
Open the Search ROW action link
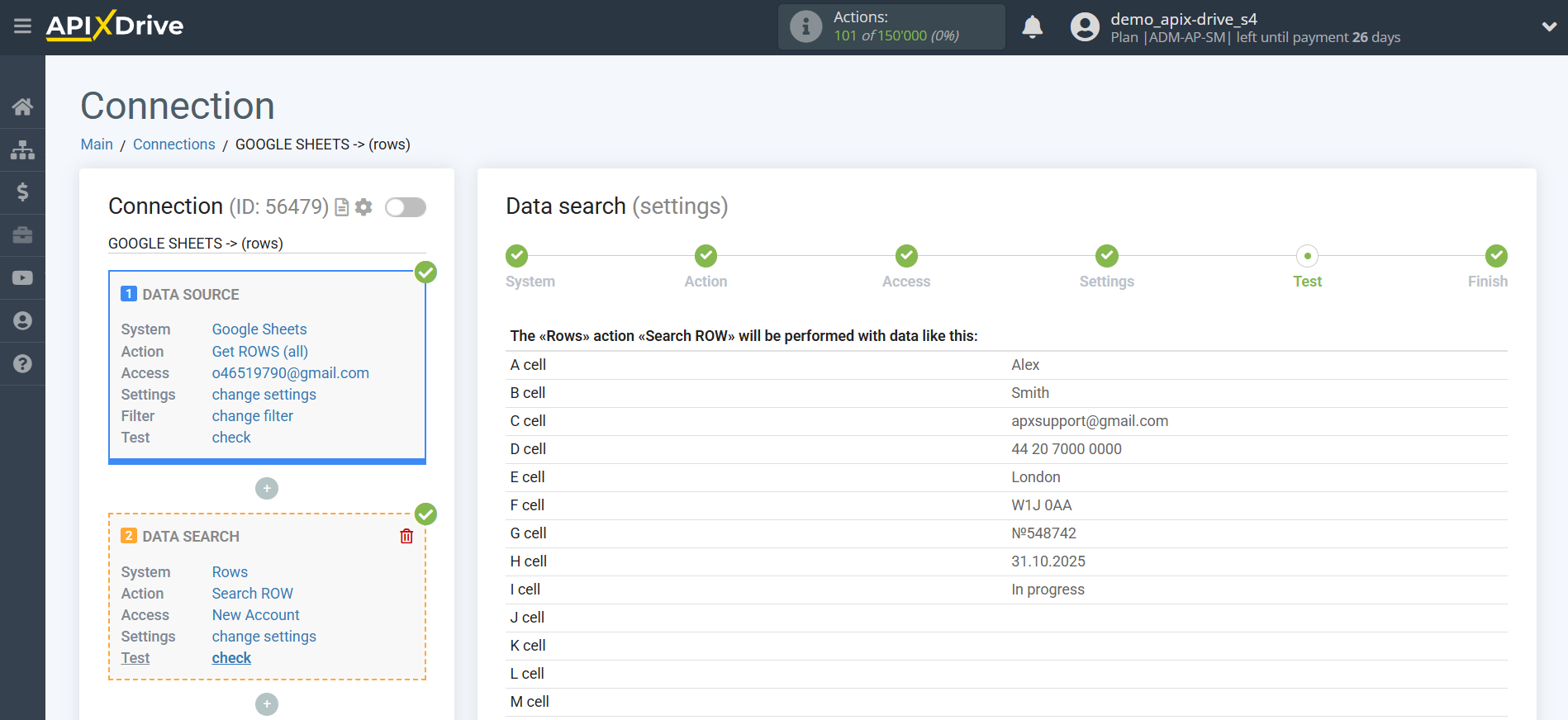[x=253, y=594]
